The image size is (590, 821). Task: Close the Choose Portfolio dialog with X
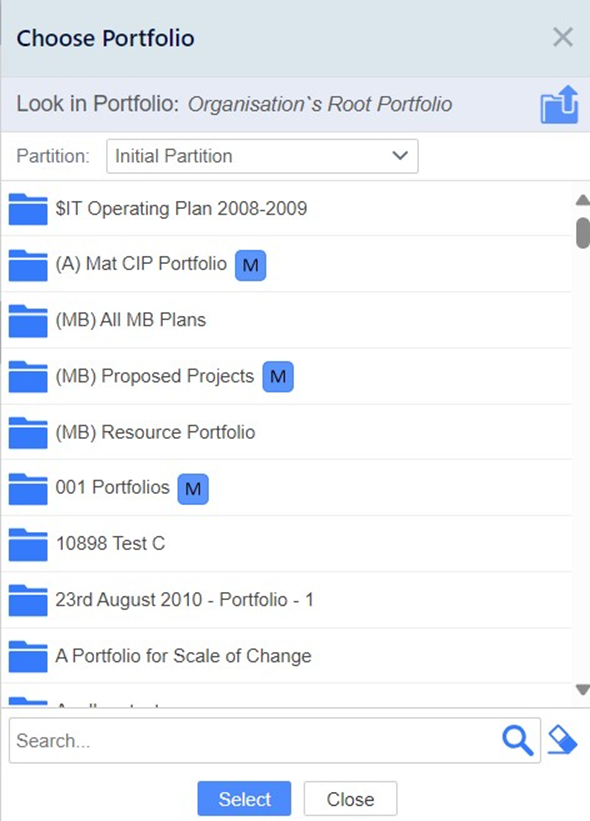point(563,37)
